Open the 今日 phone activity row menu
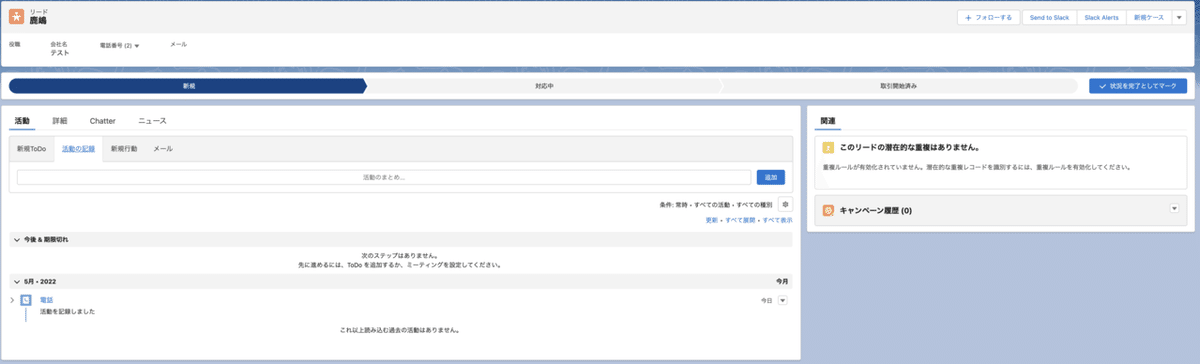This screenshot has height=364, width=1200. pos(783,299)
